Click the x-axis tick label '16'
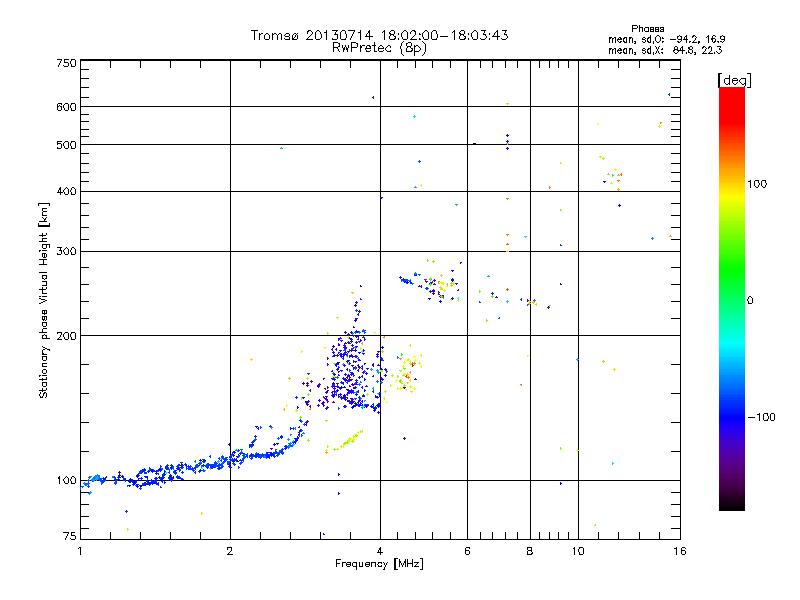800x600 pixels. (x=680, y=551)
